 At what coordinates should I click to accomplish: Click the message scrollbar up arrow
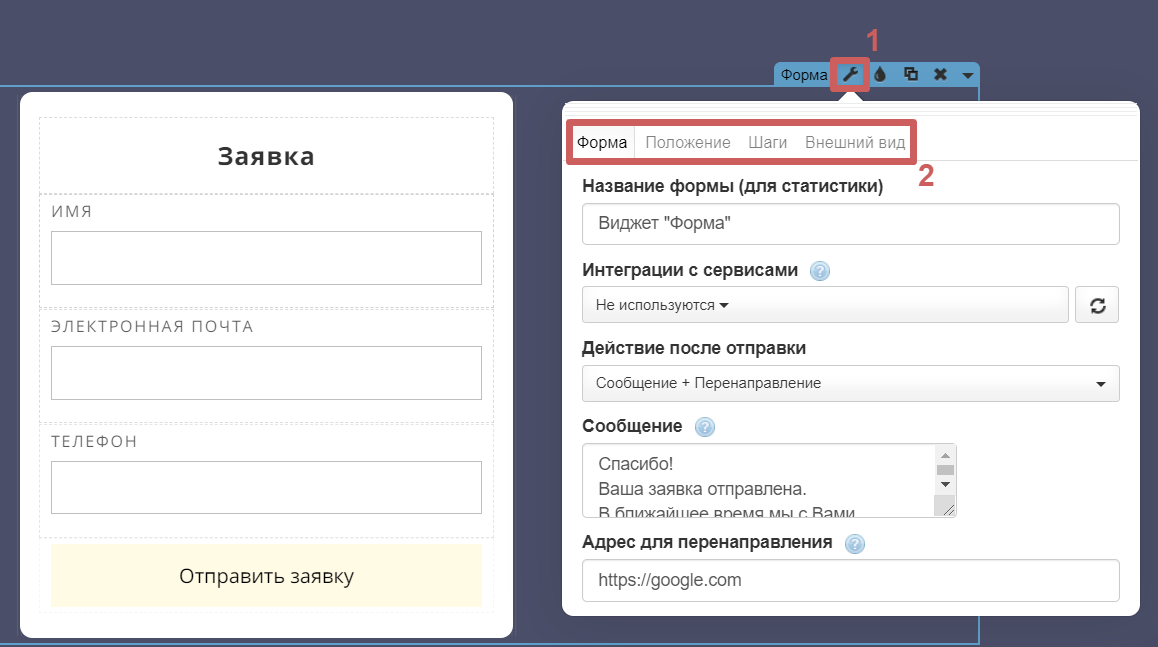coord(945,456)
